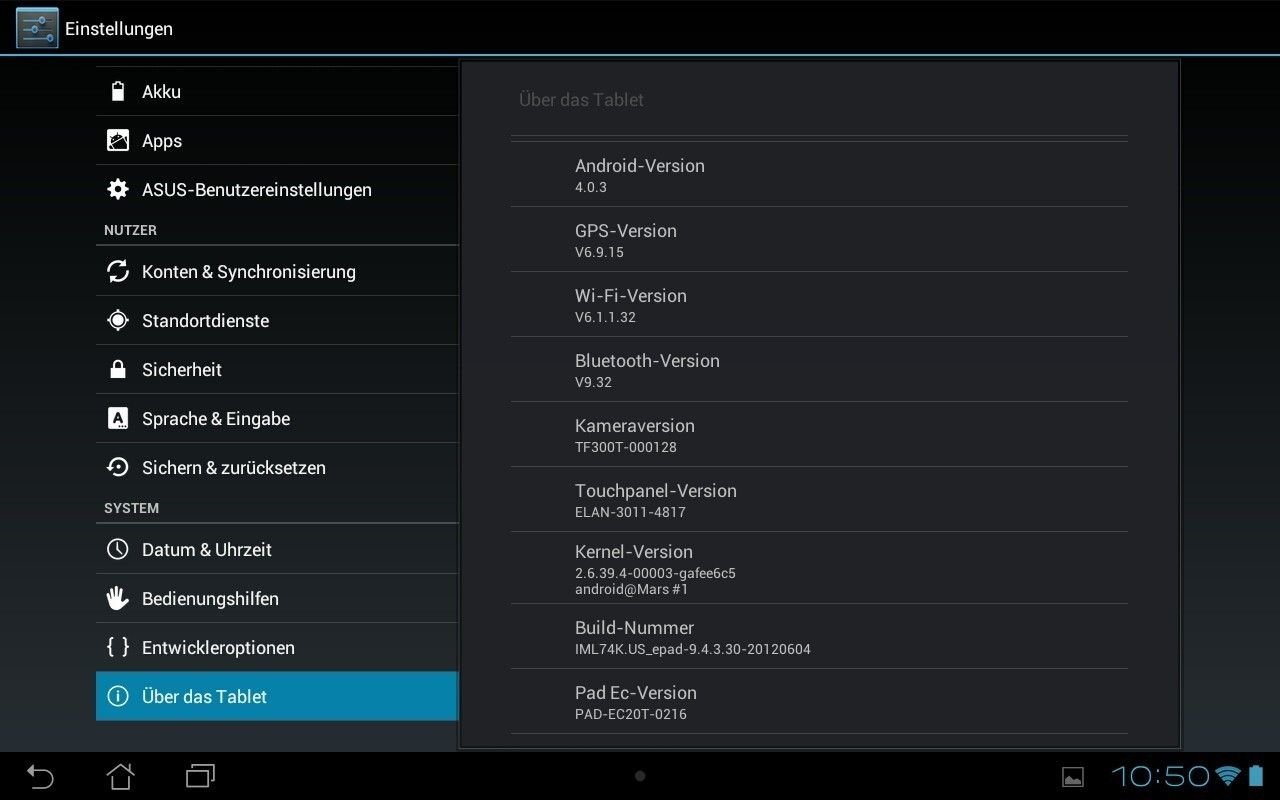Tap the Home navigation button
Viewport: 1280px width, 800px height.
[x=121, y=776]
